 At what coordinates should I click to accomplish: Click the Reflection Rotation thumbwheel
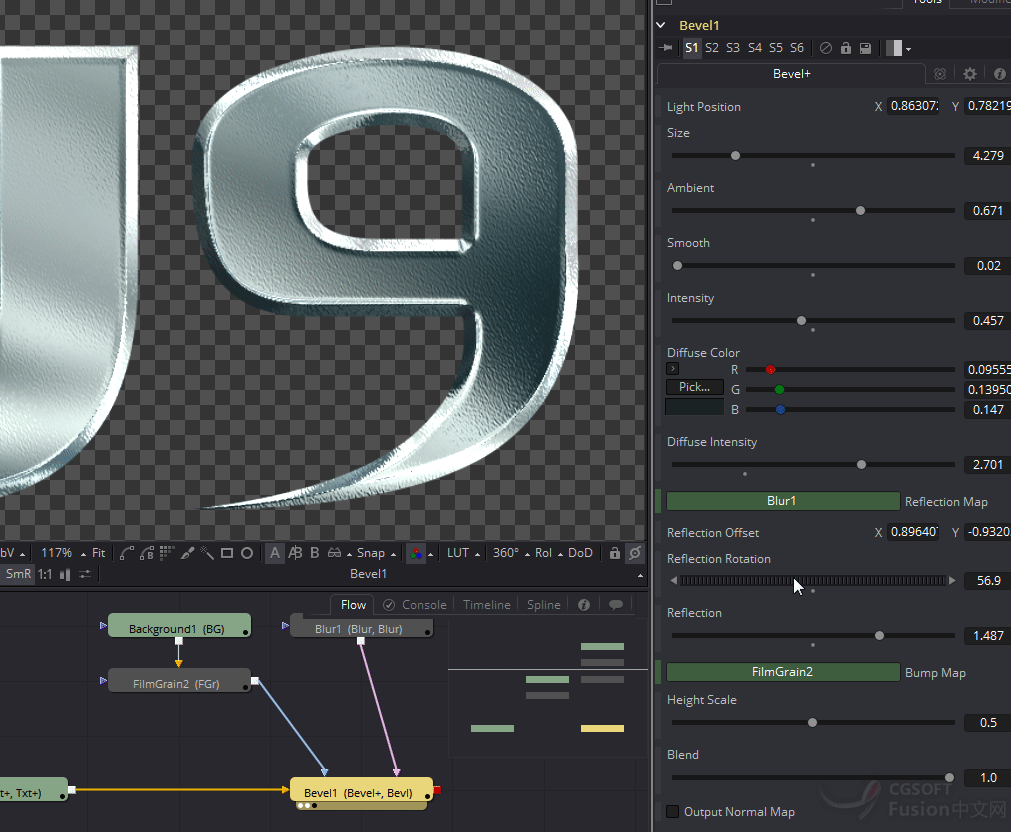point(812,580)
